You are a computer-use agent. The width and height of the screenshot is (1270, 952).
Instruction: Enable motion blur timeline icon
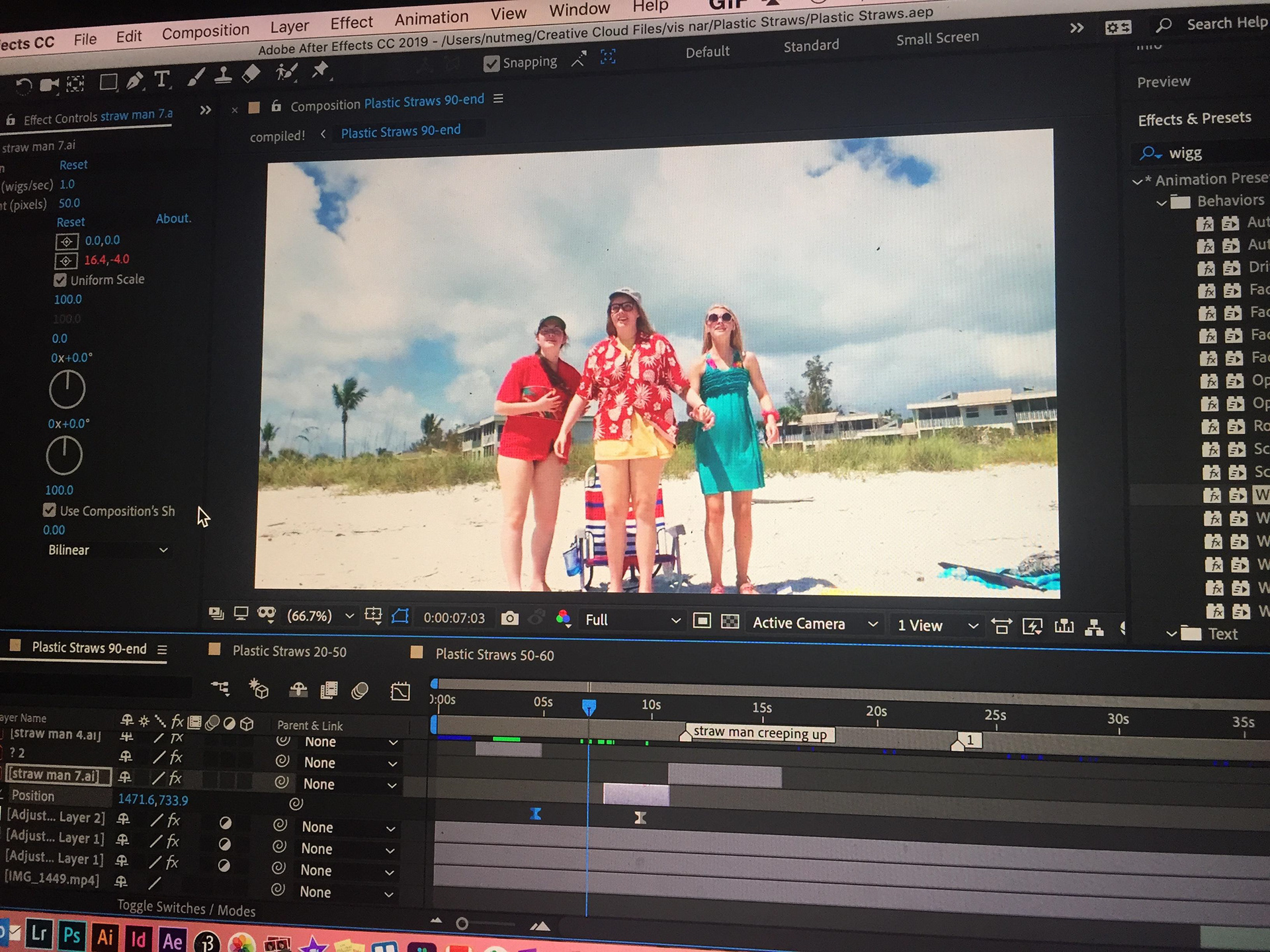[360, 692]
